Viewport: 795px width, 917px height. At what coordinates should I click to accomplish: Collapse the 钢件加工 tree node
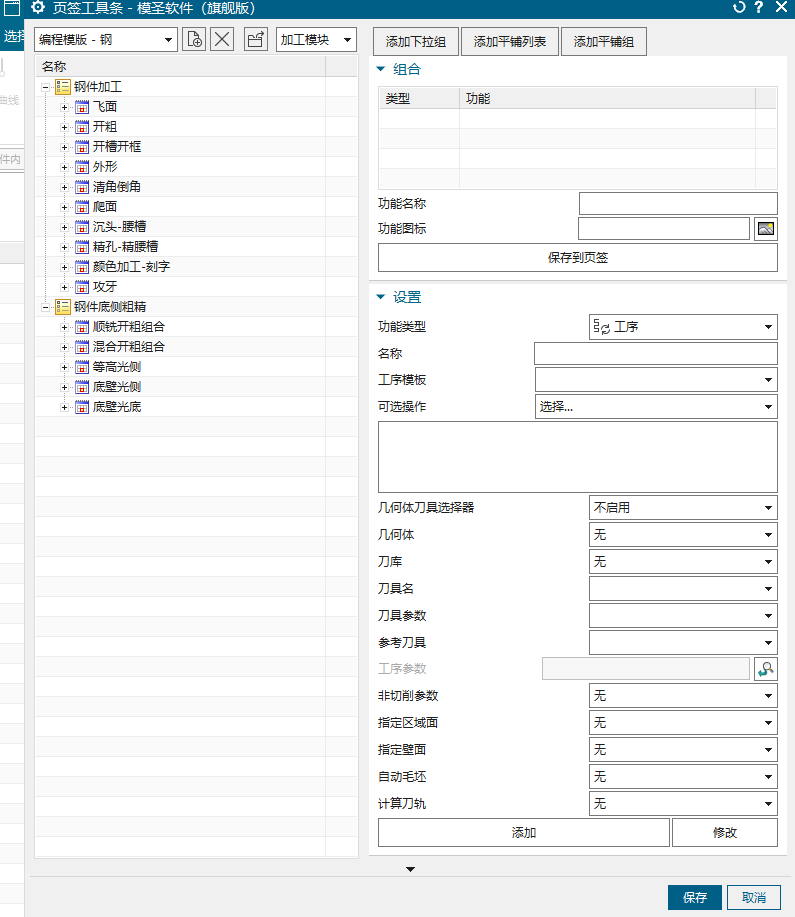[45, 88]
